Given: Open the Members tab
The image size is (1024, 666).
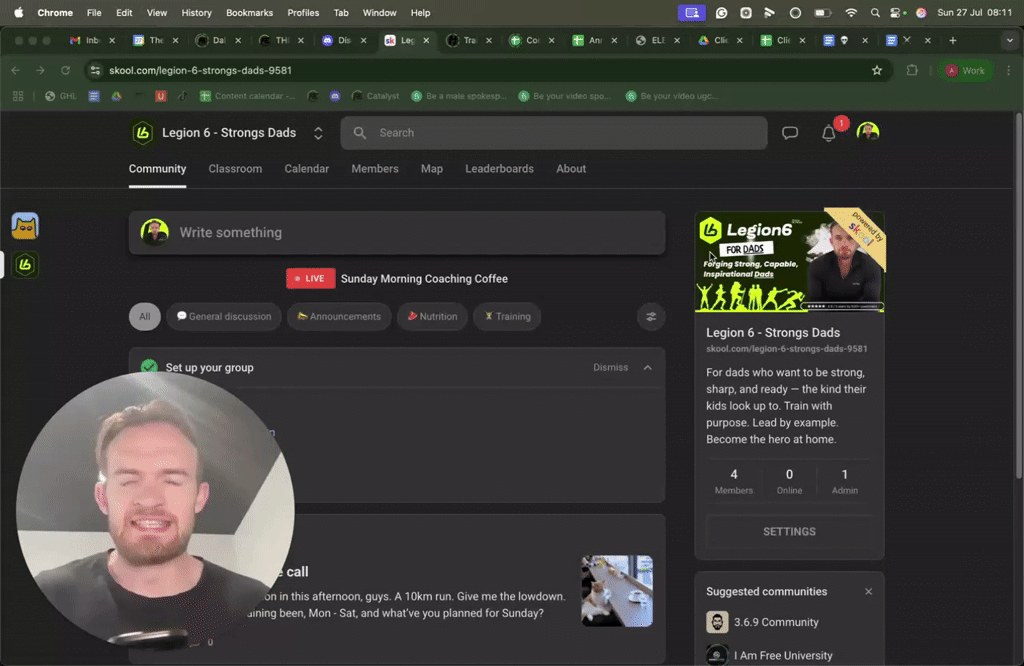Looking at the screenshot, I should [375, 168].
